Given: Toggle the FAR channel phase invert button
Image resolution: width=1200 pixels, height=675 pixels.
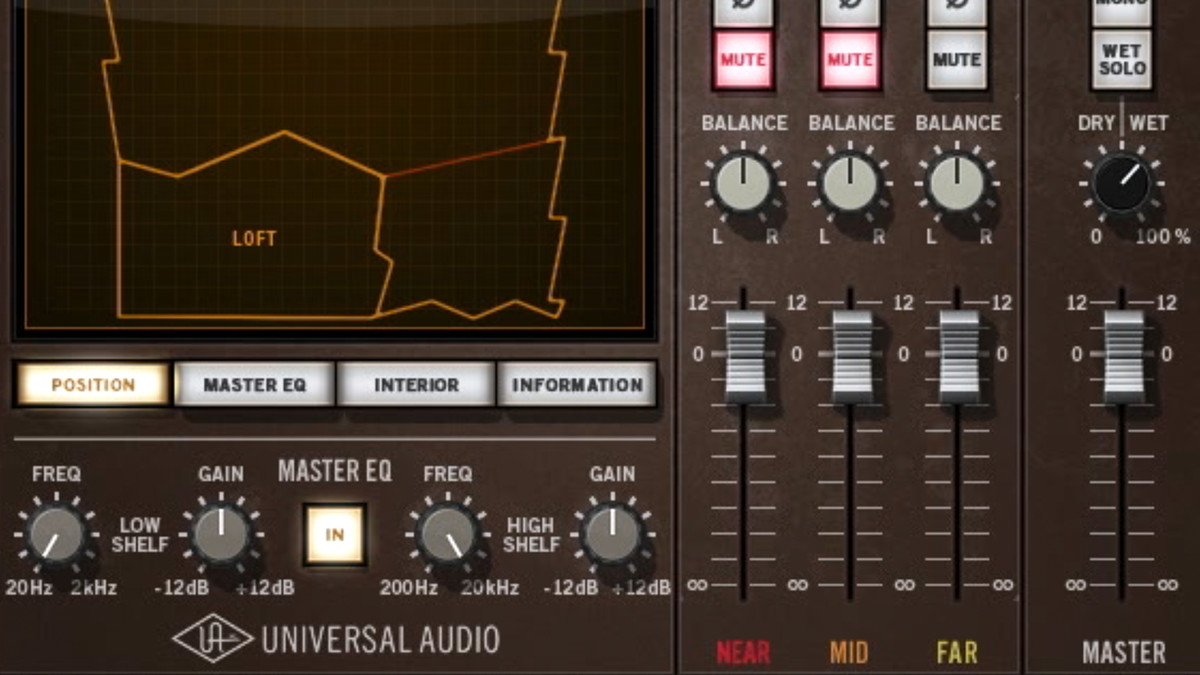Looking at the screenshot, I should click(957, 12).
